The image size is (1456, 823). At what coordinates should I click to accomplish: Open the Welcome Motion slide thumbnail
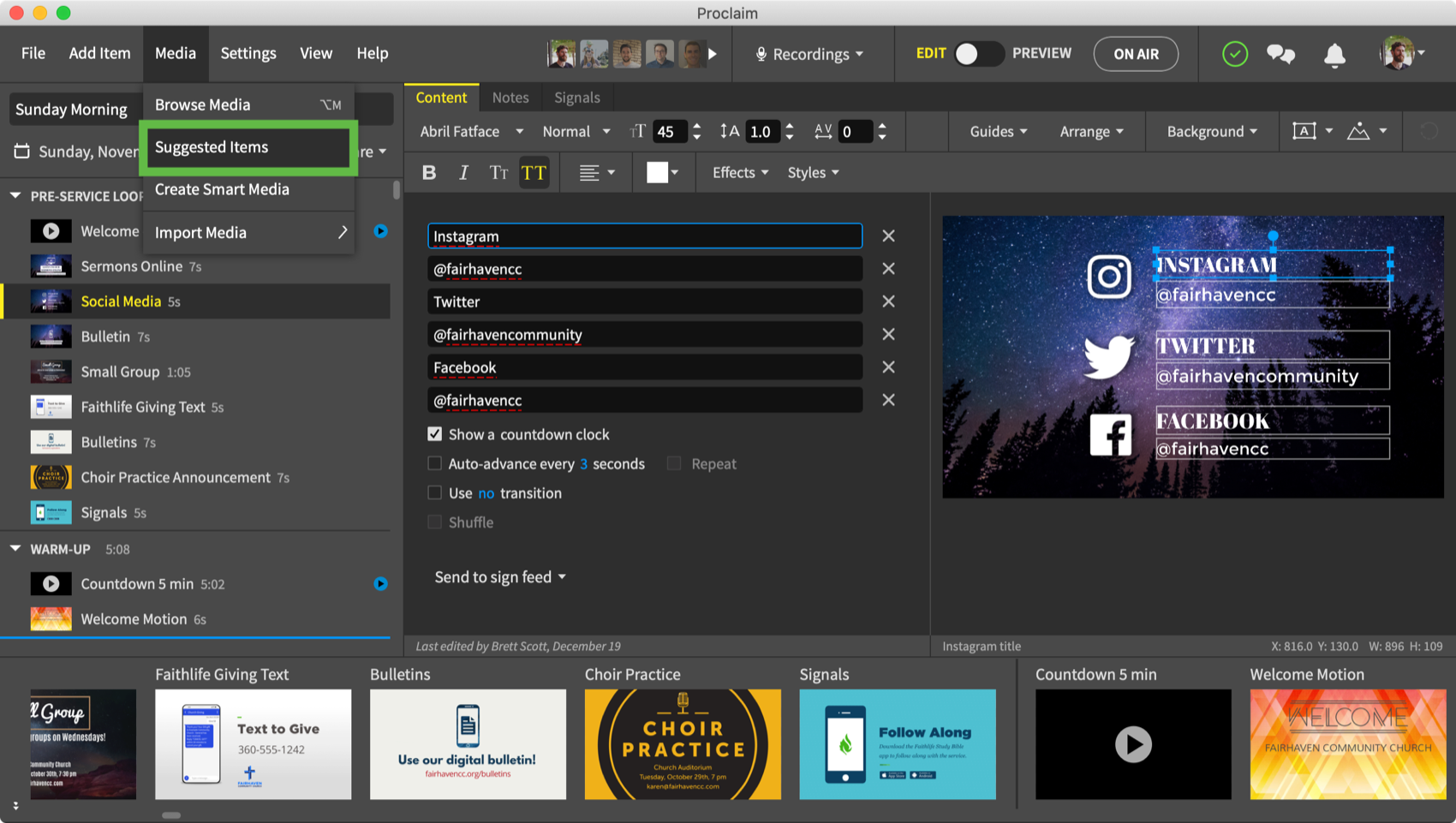(1348, 744)
